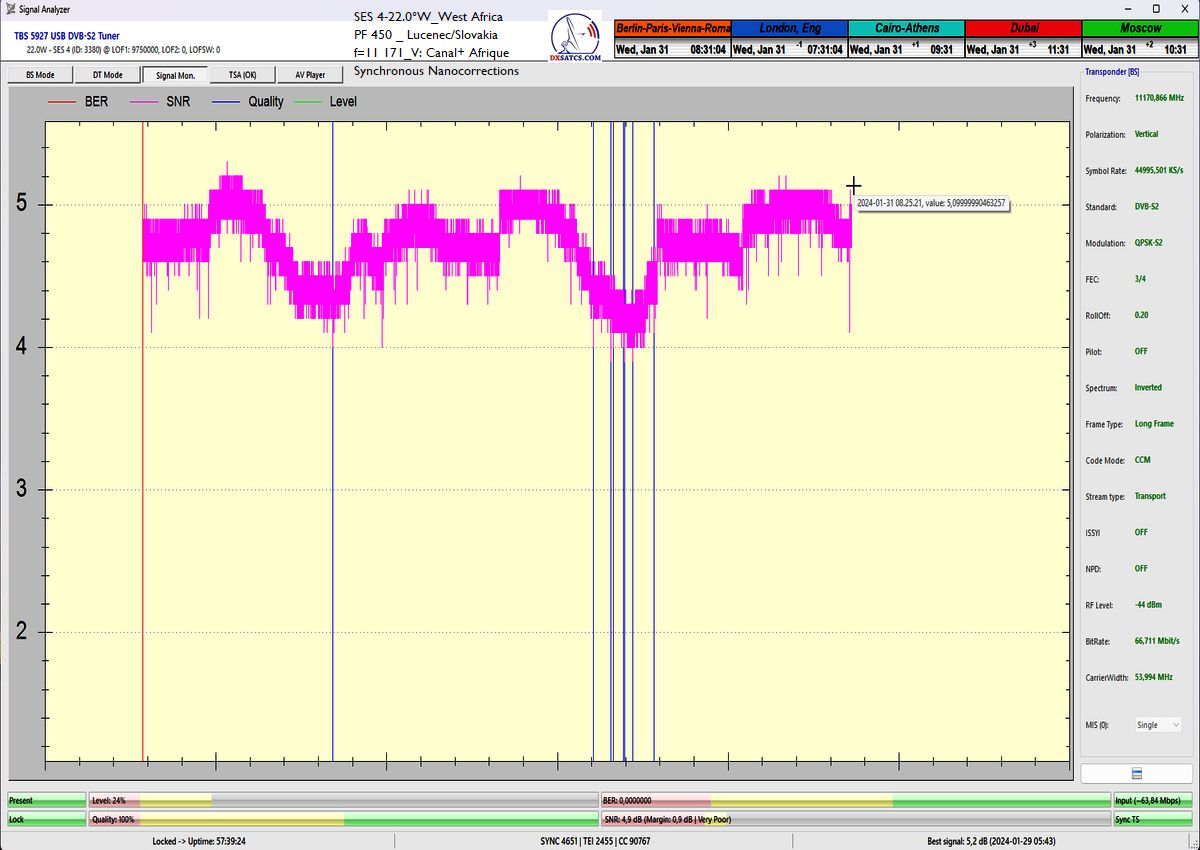The image size is (1200, 850).
Task: Click the panel button below MIS dropdown
Action: (x=1136, y=773)
